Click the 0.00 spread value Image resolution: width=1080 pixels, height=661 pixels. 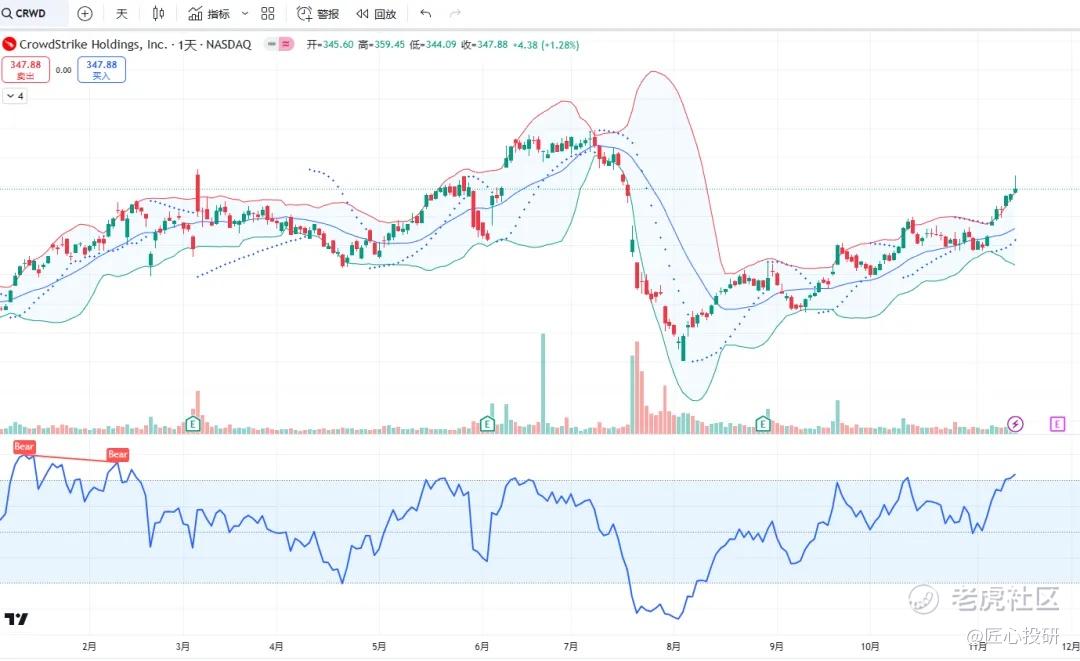63,70
